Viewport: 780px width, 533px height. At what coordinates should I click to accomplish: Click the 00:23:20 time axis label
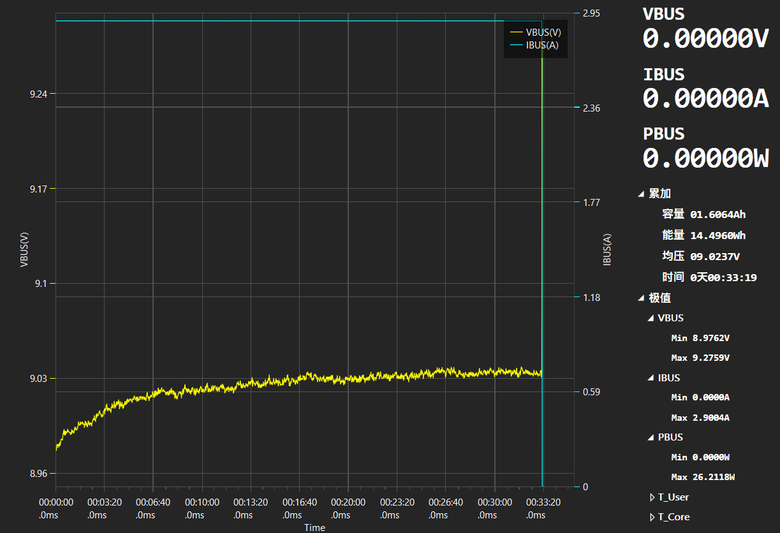397,508
